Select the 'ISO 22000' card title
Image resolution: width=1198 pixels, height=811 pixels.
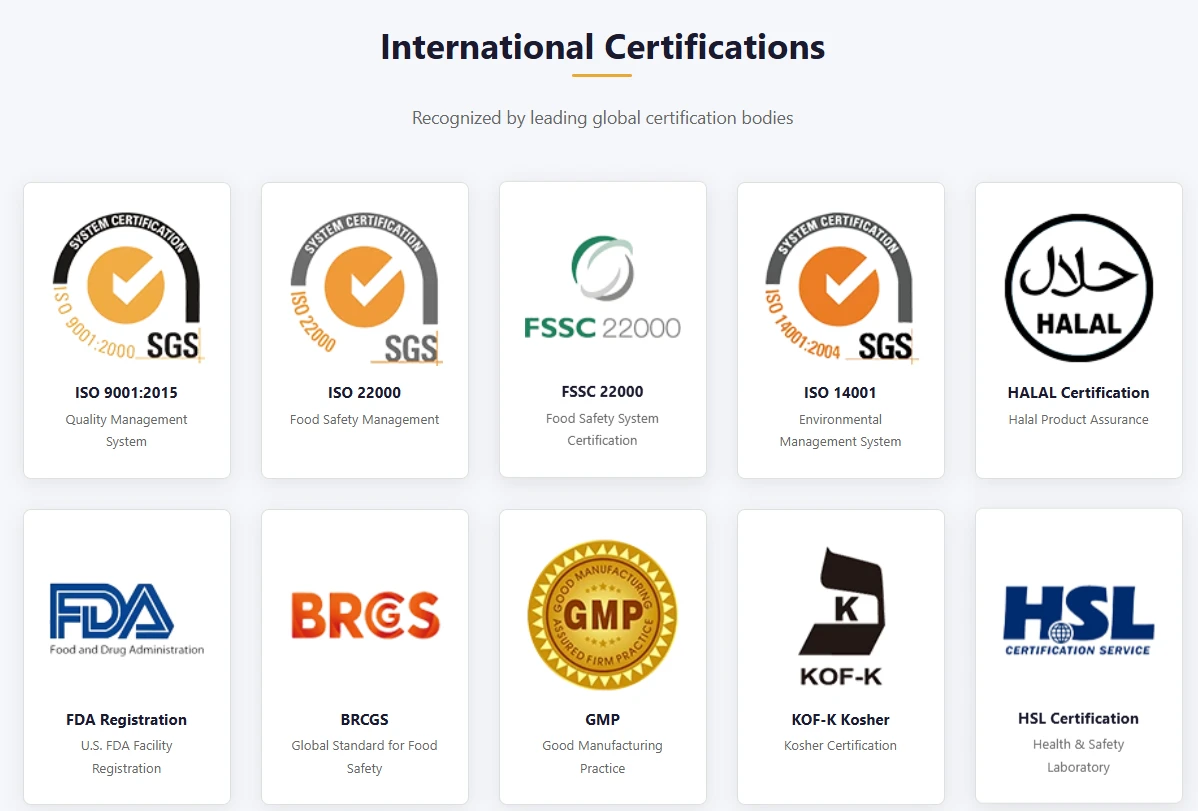364,392
